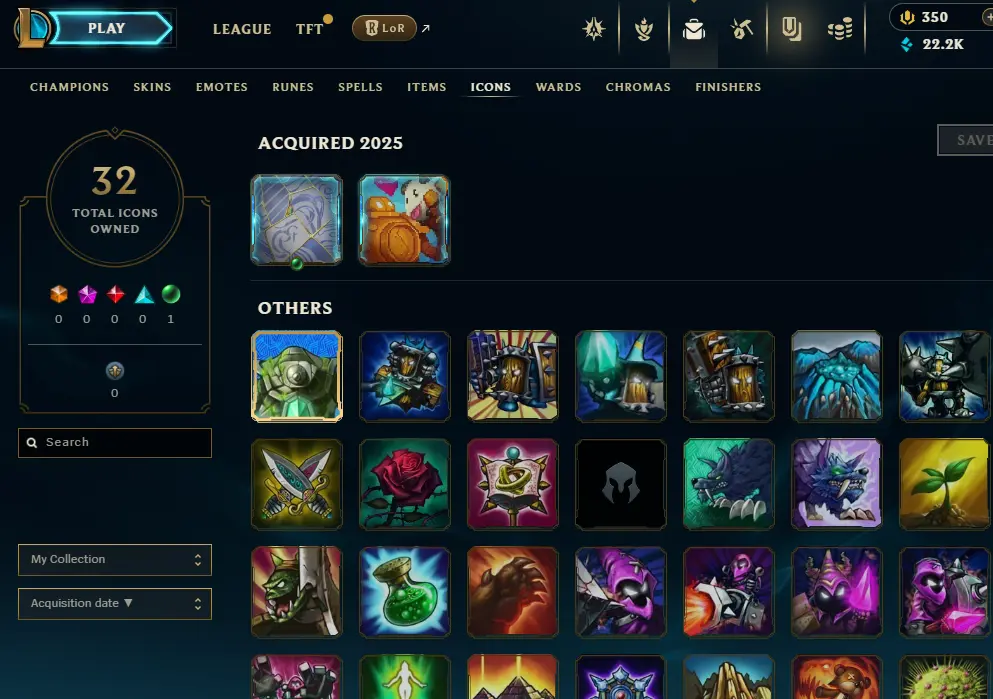This screenshot has height=699, width=993.
Task: Toggle the orange gem rarity filter
Action: [x=59, y=294]
